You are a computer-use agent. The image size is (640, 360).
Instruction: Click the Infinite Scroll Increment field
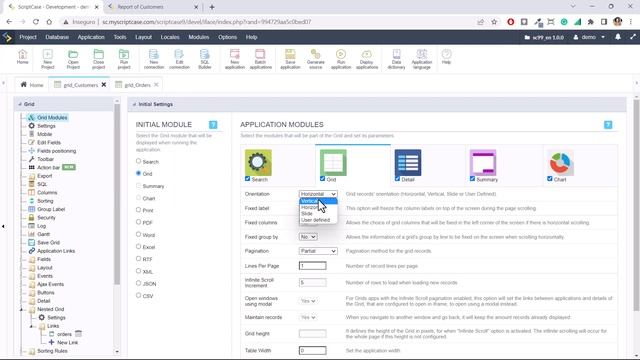[312, 282]
